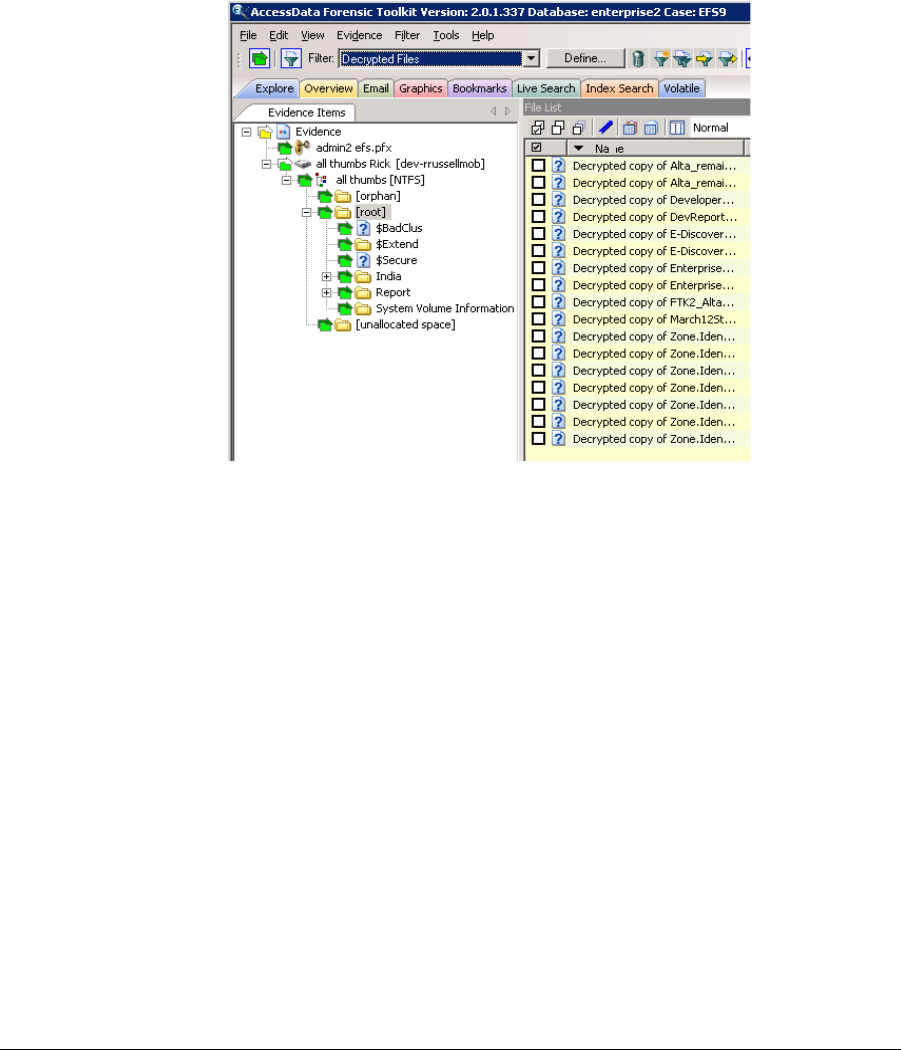Open the Normal view dropdown in File List
The width and height of the screenshot is (901, 1050).
[719, 128]
